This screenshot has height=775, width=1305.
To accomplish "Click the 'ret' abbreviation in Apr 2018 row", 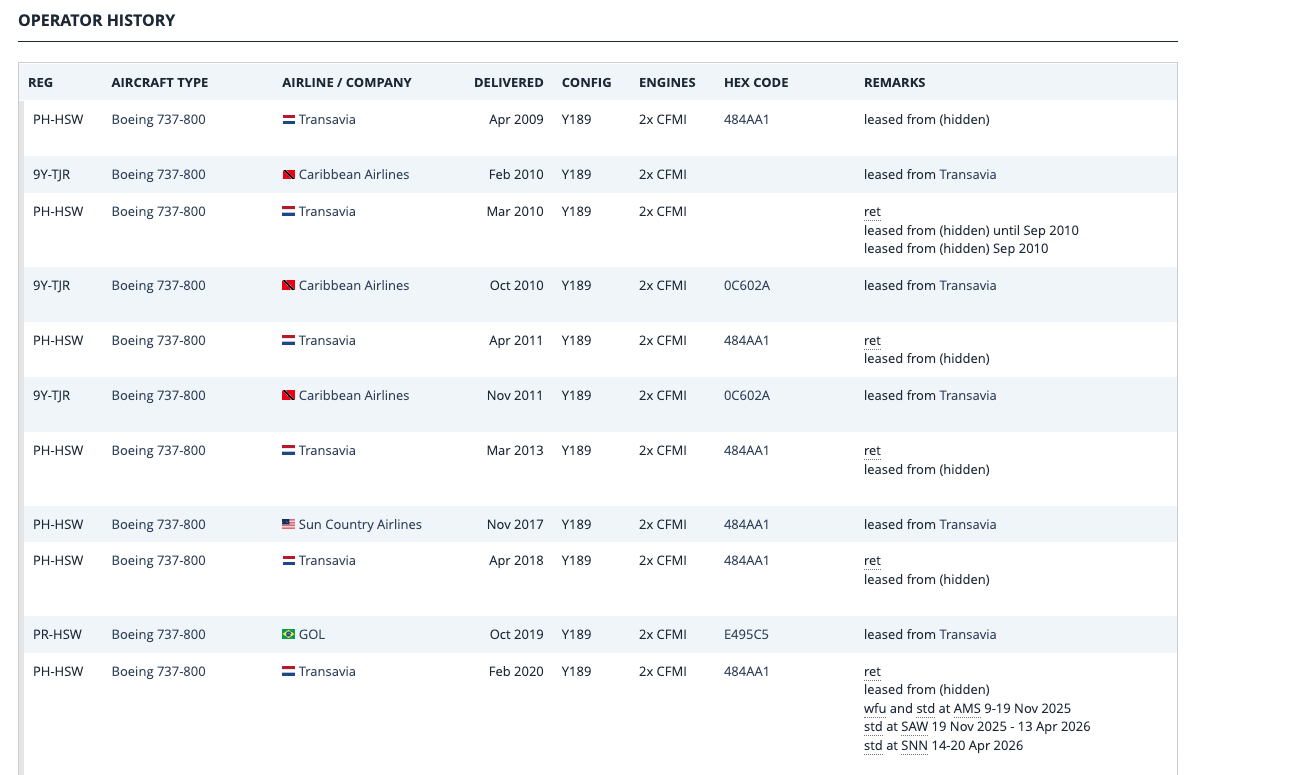I will click(x=872, y=561).
